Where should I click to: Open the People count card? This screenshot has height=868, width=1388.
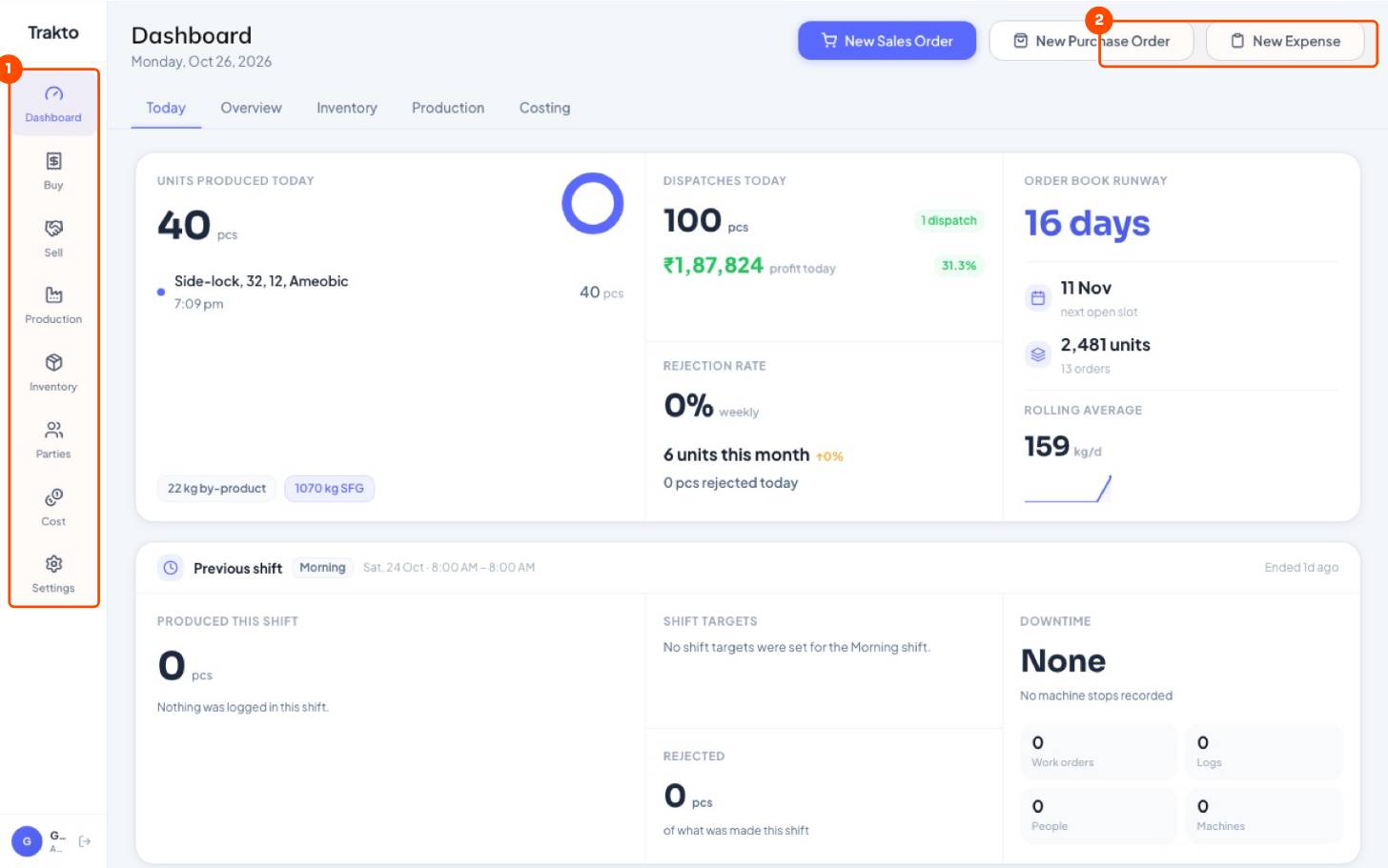click(1098, 815)
